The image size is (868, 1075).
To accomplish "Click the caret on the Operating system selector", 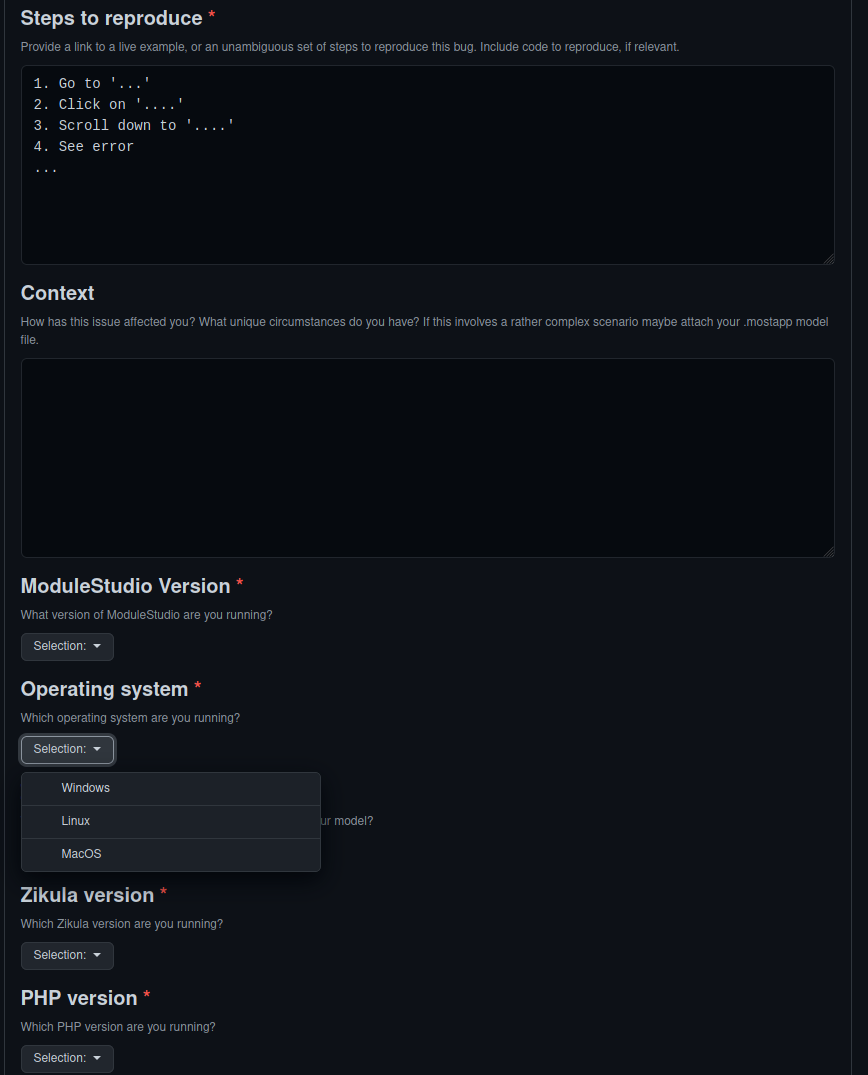I will click(x=96, y=749).
